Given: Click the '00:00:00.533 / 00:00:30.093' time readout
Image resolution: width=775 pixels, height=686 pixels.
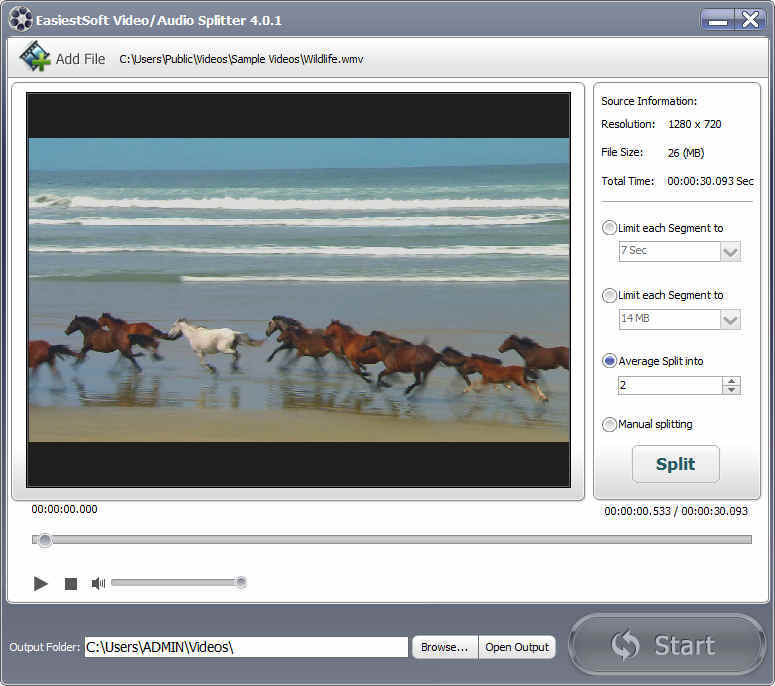Looking at the screenshot, I should point(676,511).
